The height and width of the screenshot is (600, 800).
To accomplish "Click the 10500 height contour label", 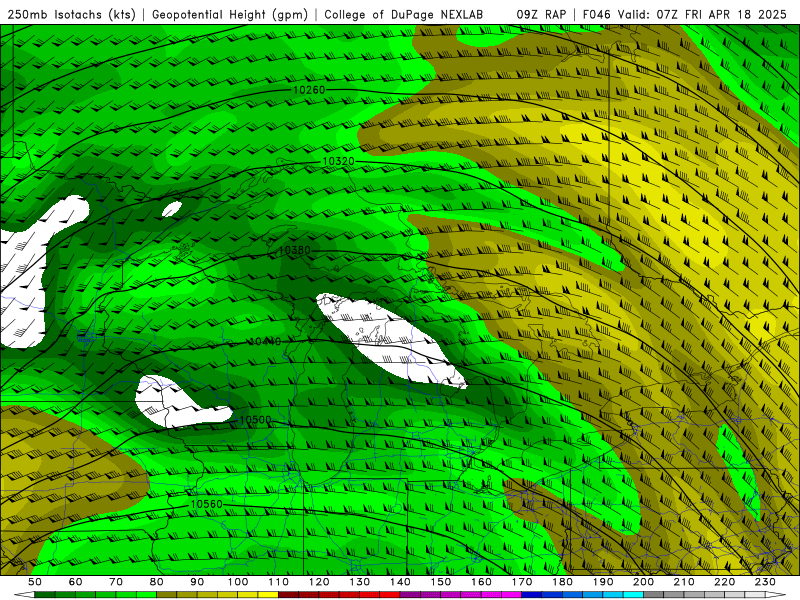I will [x=255, y=420].
